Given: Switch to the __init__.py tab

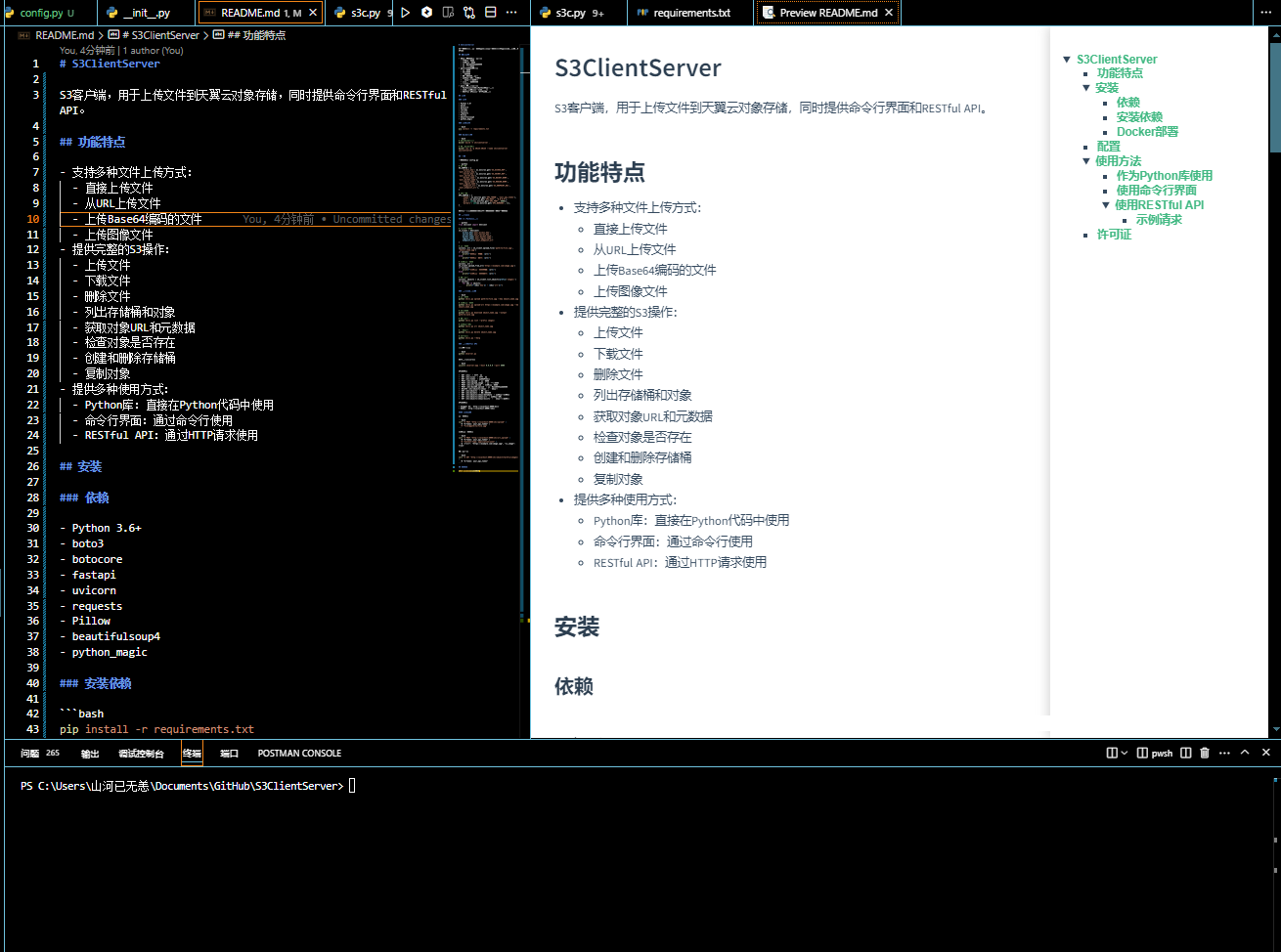Looking at the screenshot, I should [x=147, y=13].
